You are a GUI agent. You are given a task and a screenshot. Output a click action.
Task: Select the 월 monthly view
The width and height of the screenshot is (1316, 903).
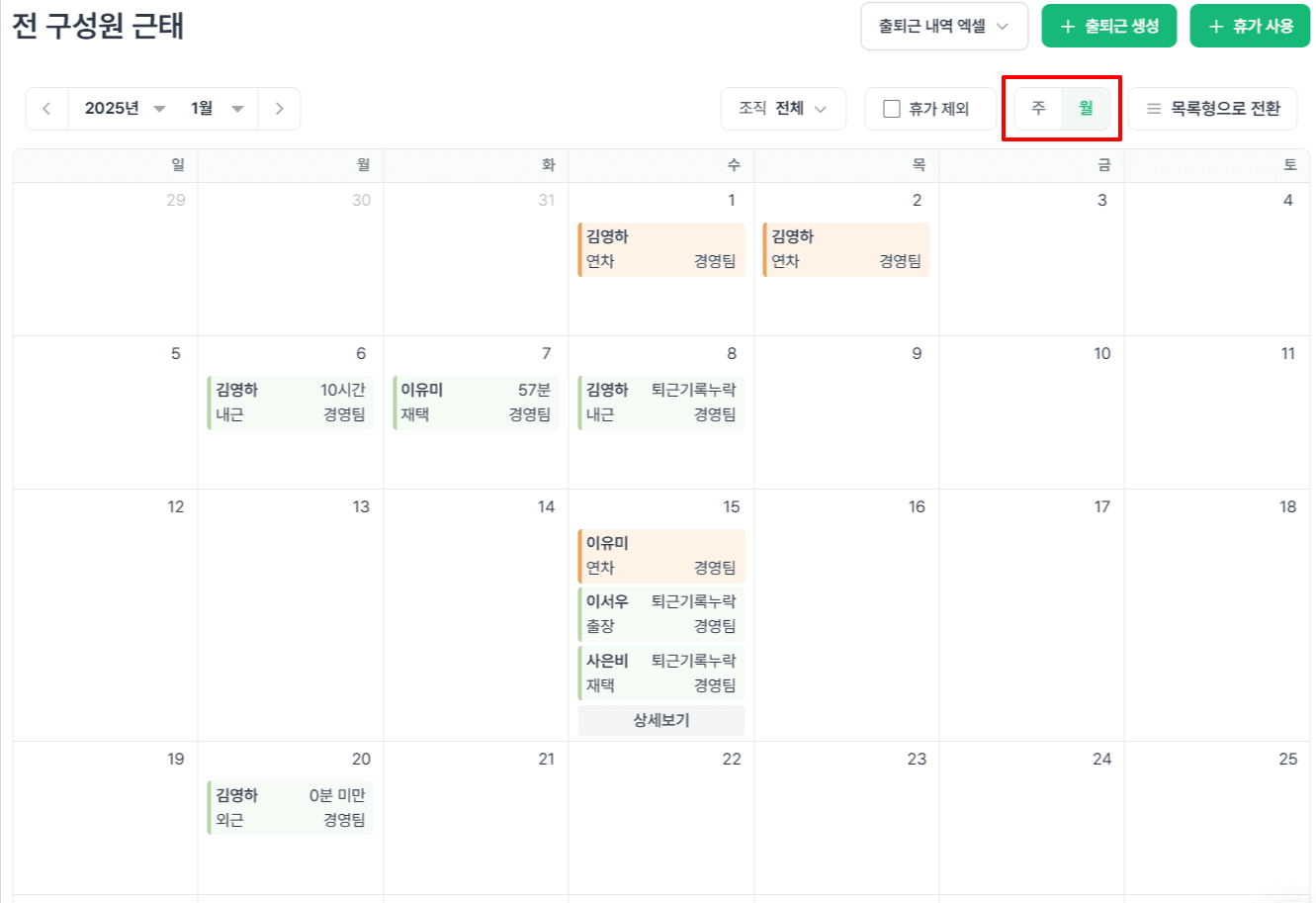pyautogui.click(x=1084, y=109)
